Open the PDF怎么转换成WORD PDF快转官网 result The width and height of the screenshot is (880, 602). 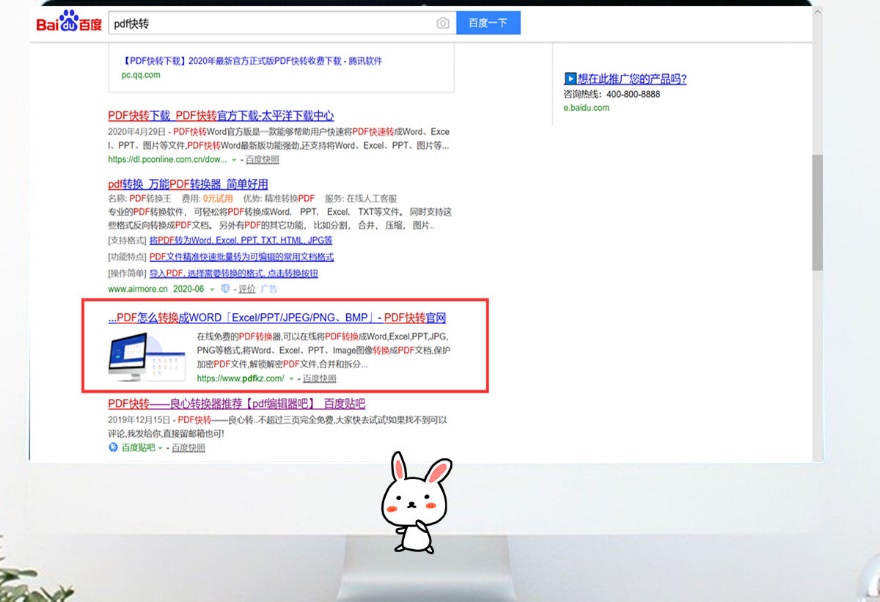[277, 318]
